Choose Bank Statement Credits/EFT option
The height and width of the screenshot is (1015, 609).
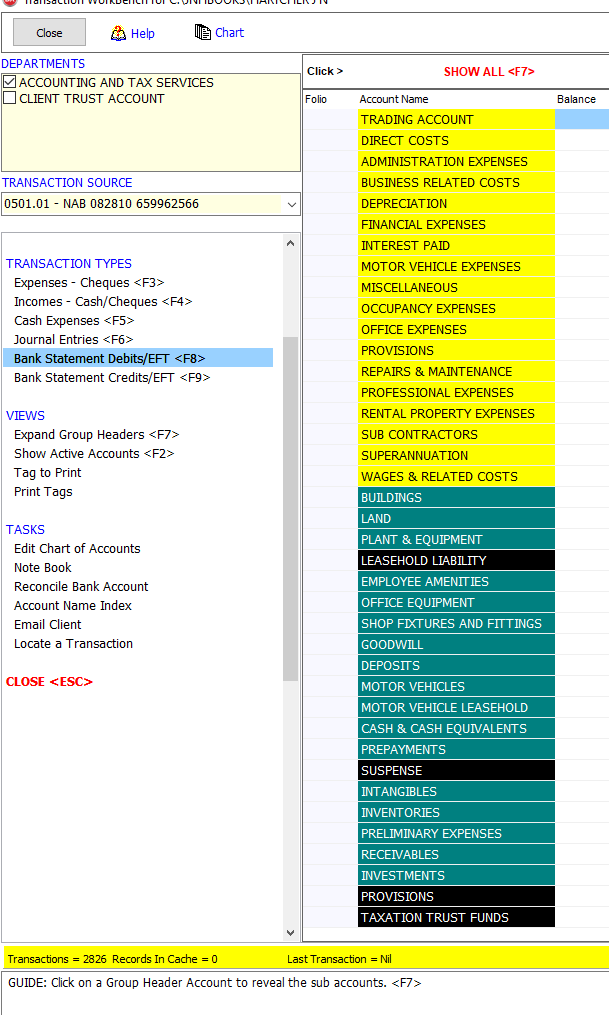pyautogui.click(x=112, y=378)
